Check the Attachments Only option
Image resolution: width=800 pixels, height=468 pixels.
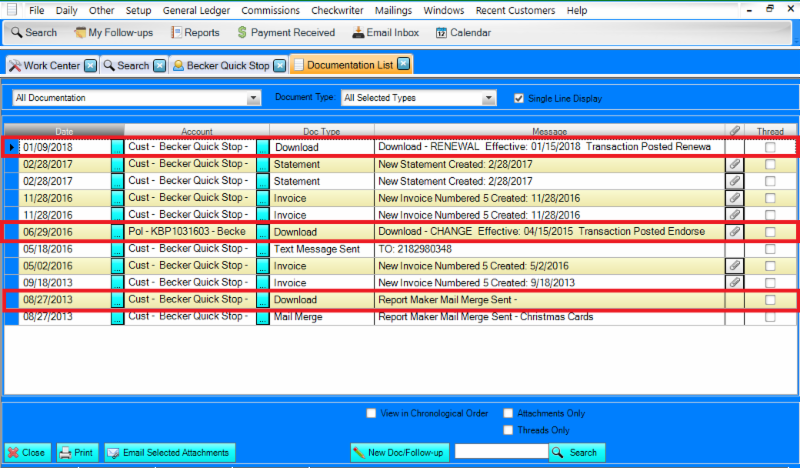pos(508,413)
